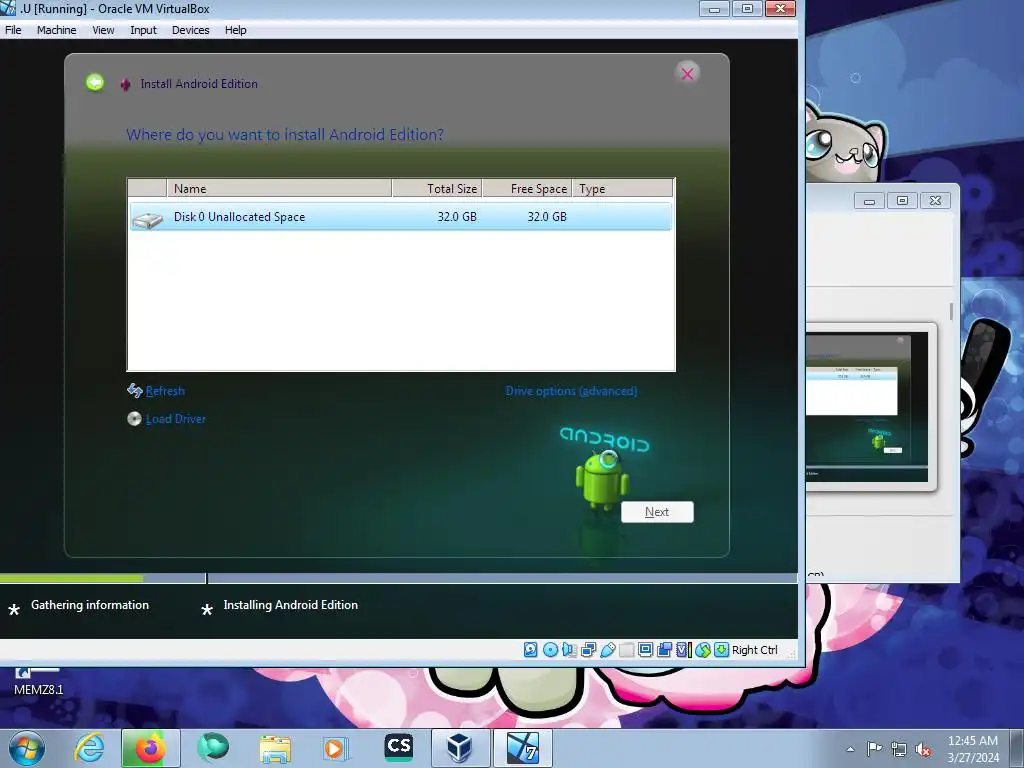This screenshot has width=1024, height=768.
Task: Launch Internet Explorer from taskbar
Action: [89, 748]
